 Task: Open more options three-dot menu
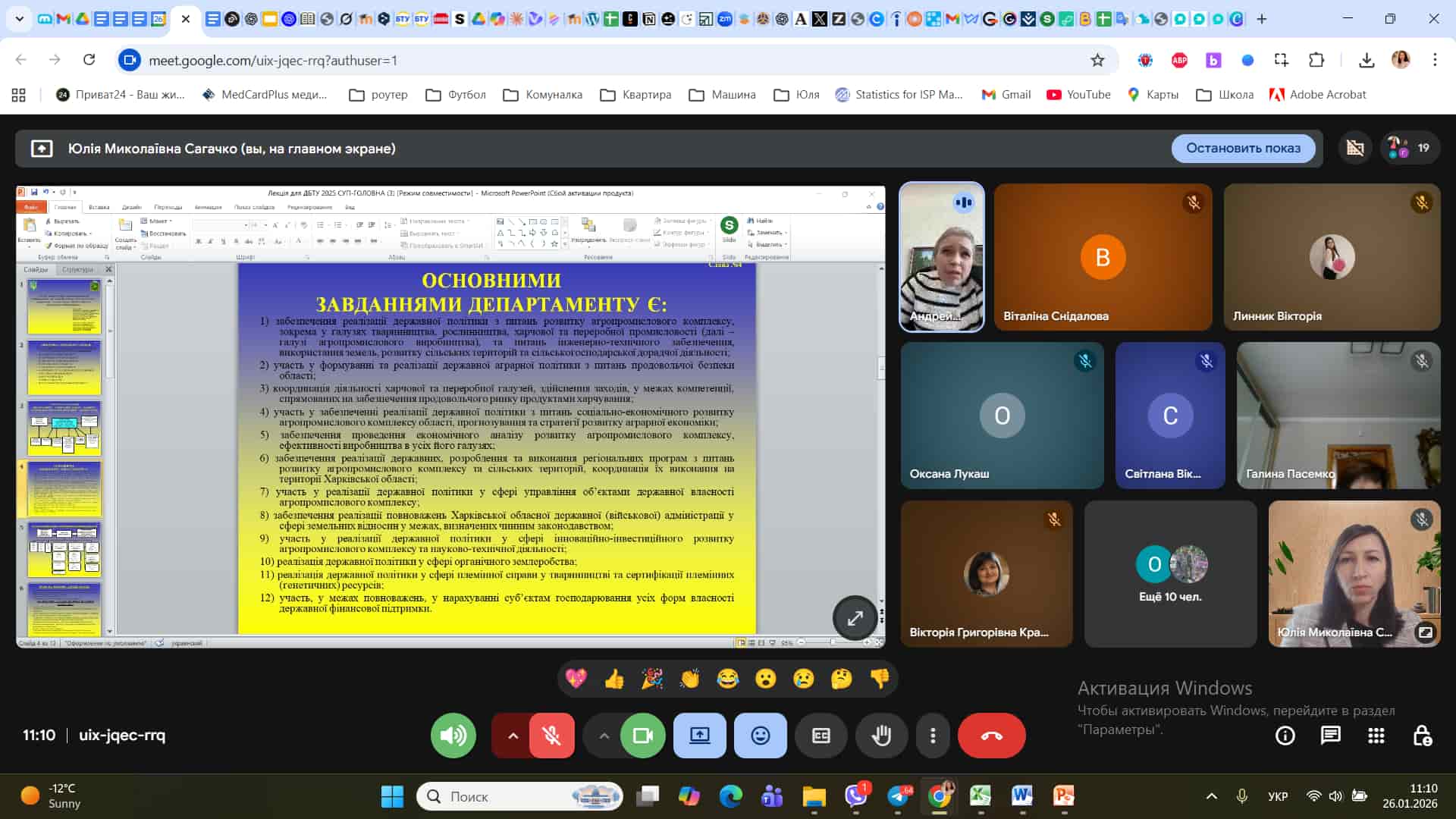click(933, 736)
